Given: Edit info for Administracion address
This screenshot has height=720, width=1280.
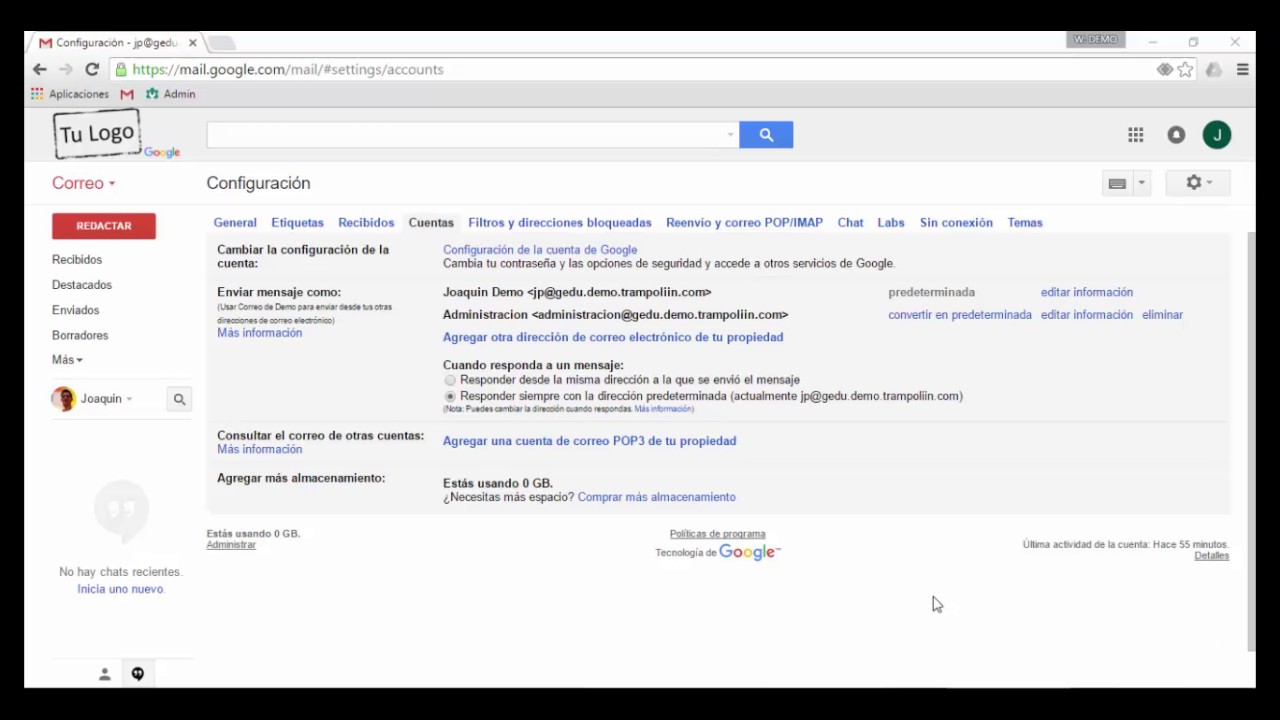Looking at the screenshot, I should pos(1087,315).
